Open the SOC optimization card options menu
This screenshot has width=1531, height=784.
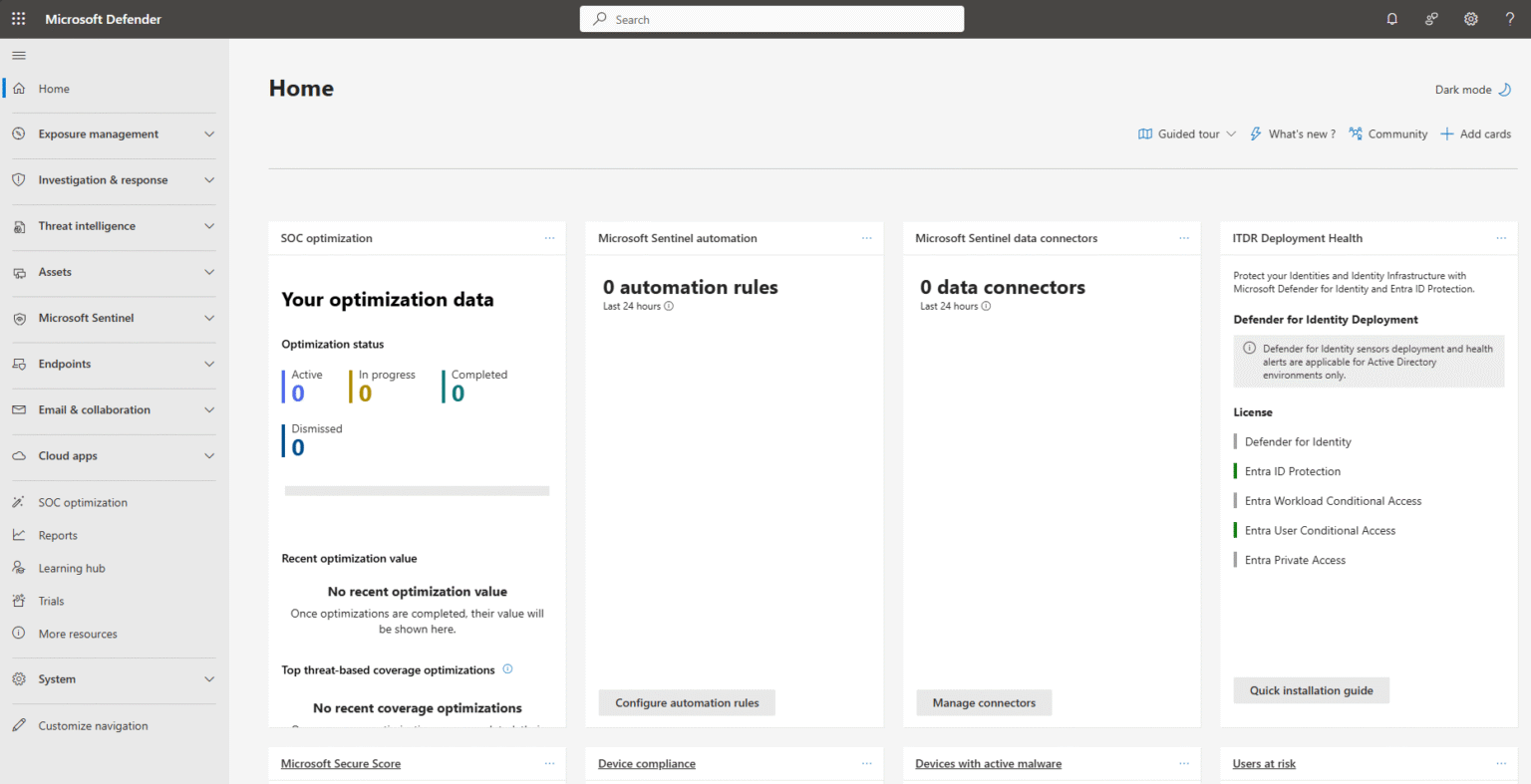click(x=549, y=238)
